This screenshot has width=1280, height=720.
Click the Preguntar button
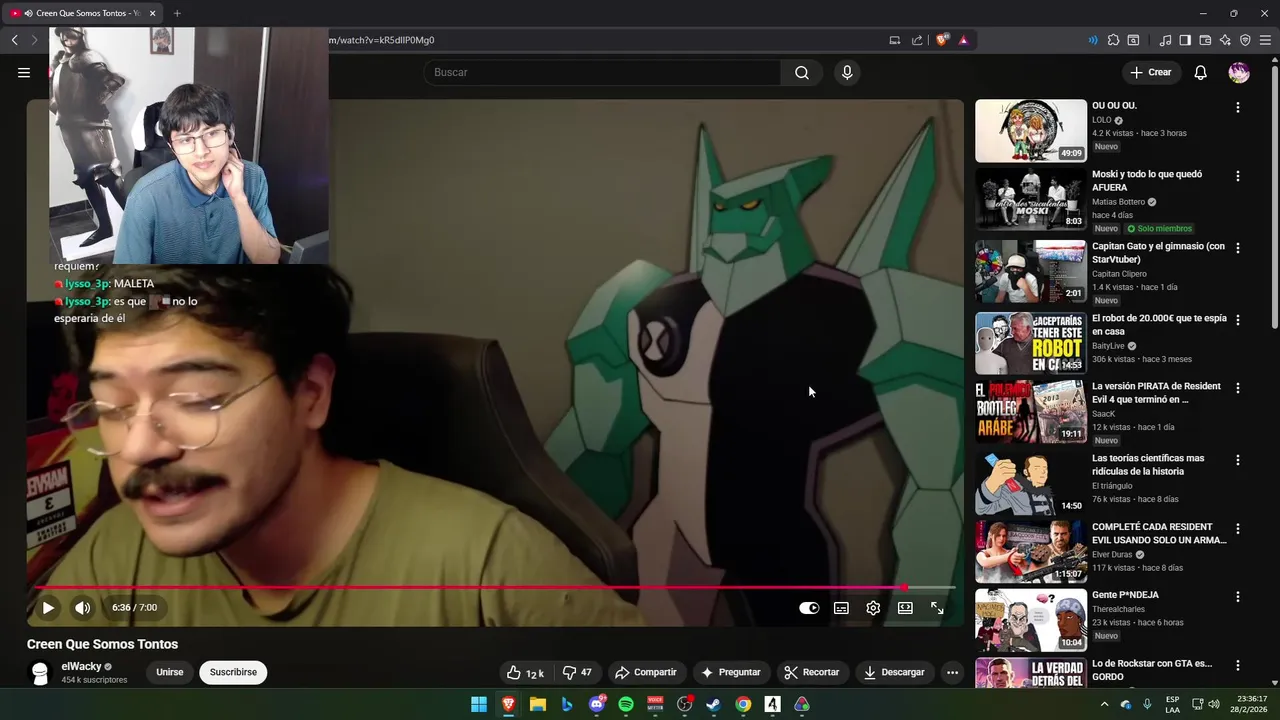point(731,672)
